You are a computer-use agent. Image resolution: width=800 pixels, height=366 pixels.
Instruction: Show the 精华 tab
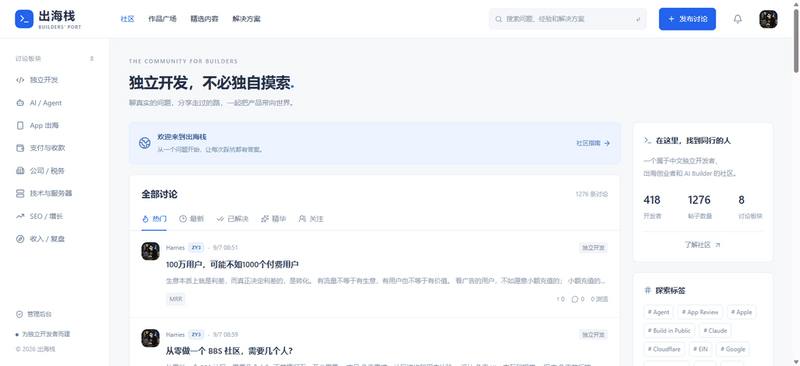pyautogui.click(x=273, y=219)
